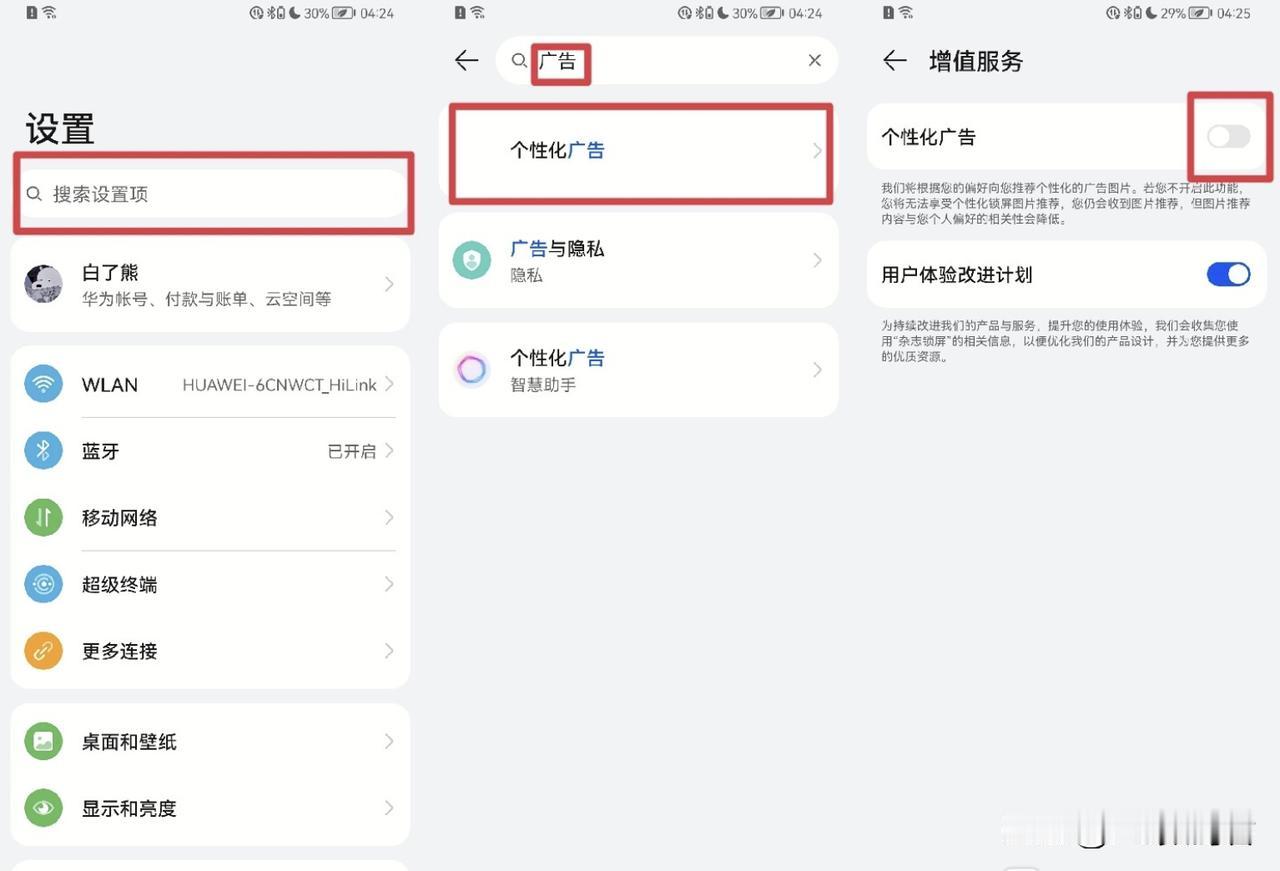Open Super Device via its blue icon
The image size is (1280, 871).
[43, 584]
